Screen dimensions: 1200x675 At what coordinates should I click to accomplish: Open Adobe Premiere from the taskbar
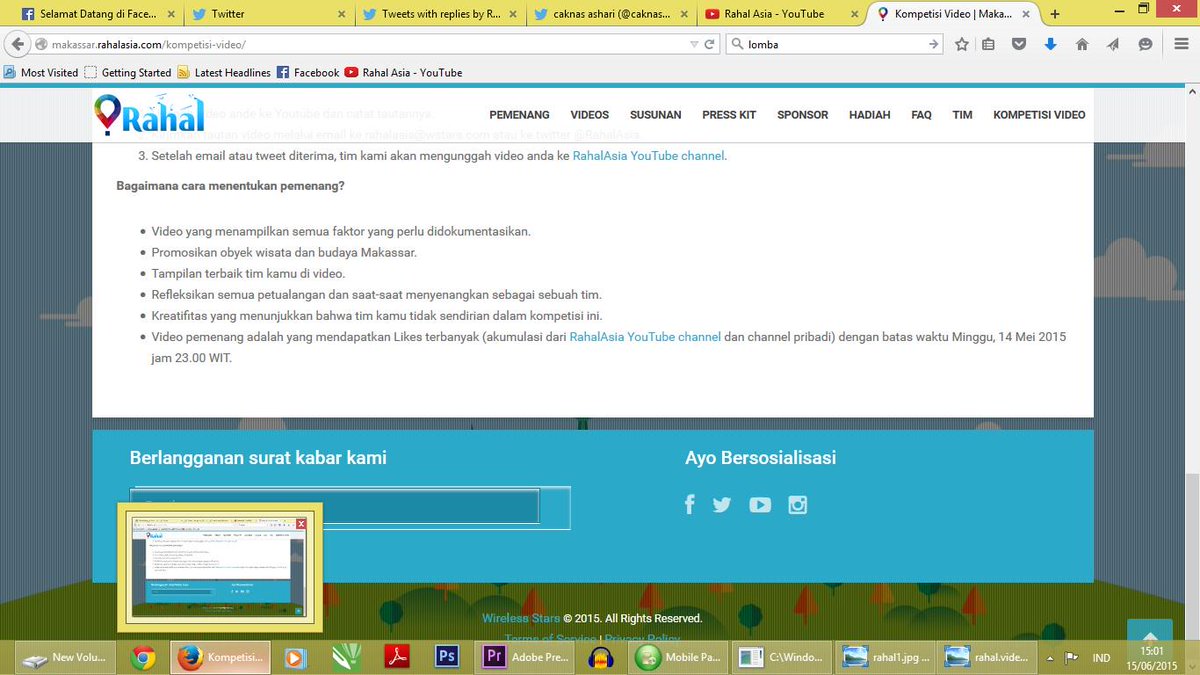pos(527,657)
